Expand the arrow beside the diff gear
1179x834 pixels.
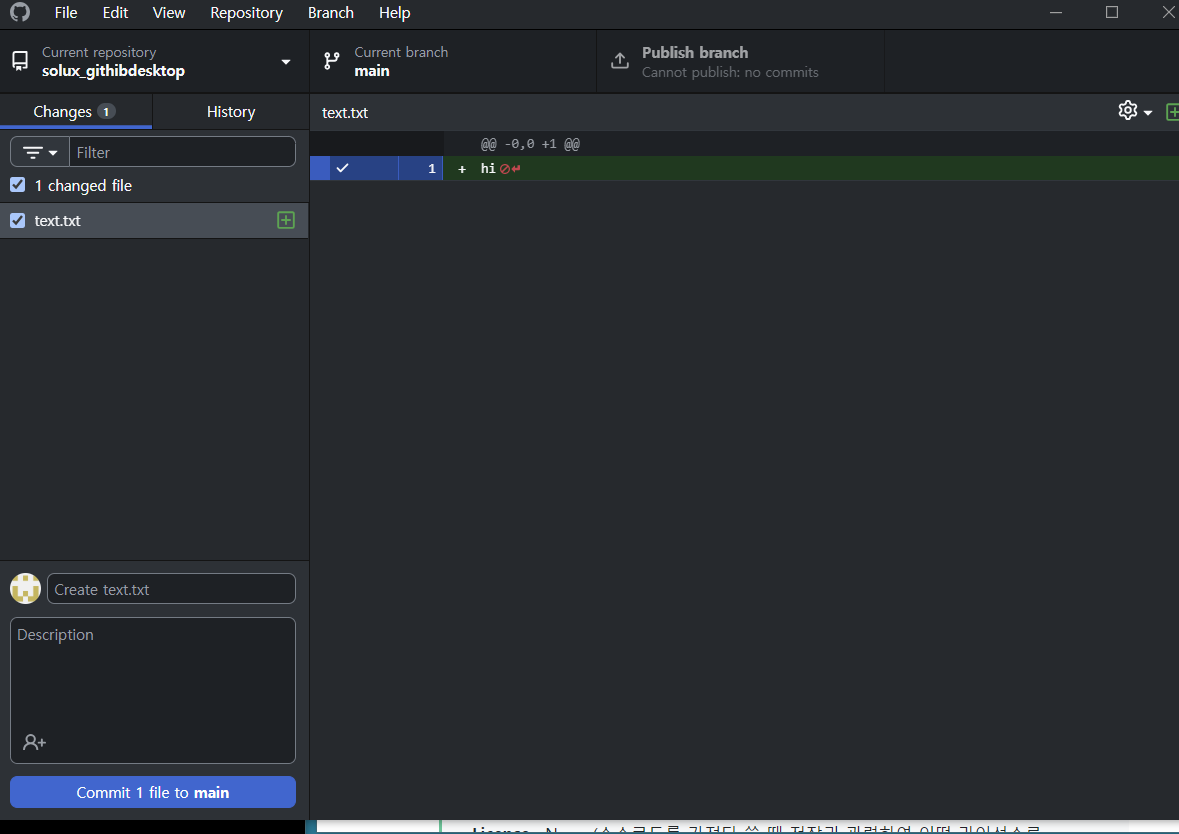point(1147,113)
